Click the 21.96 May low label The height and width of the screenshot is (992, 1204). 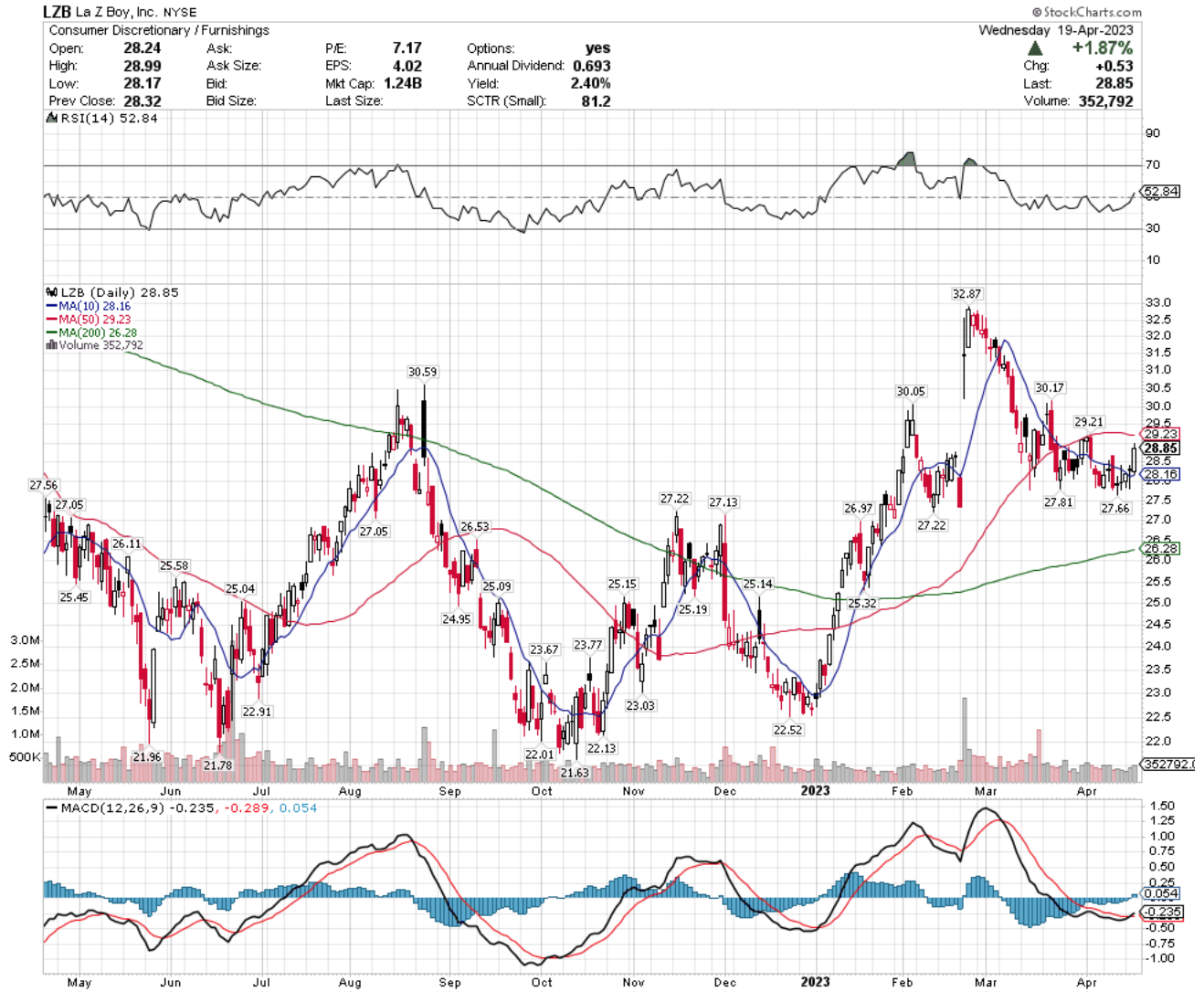(x=146, y=757)
